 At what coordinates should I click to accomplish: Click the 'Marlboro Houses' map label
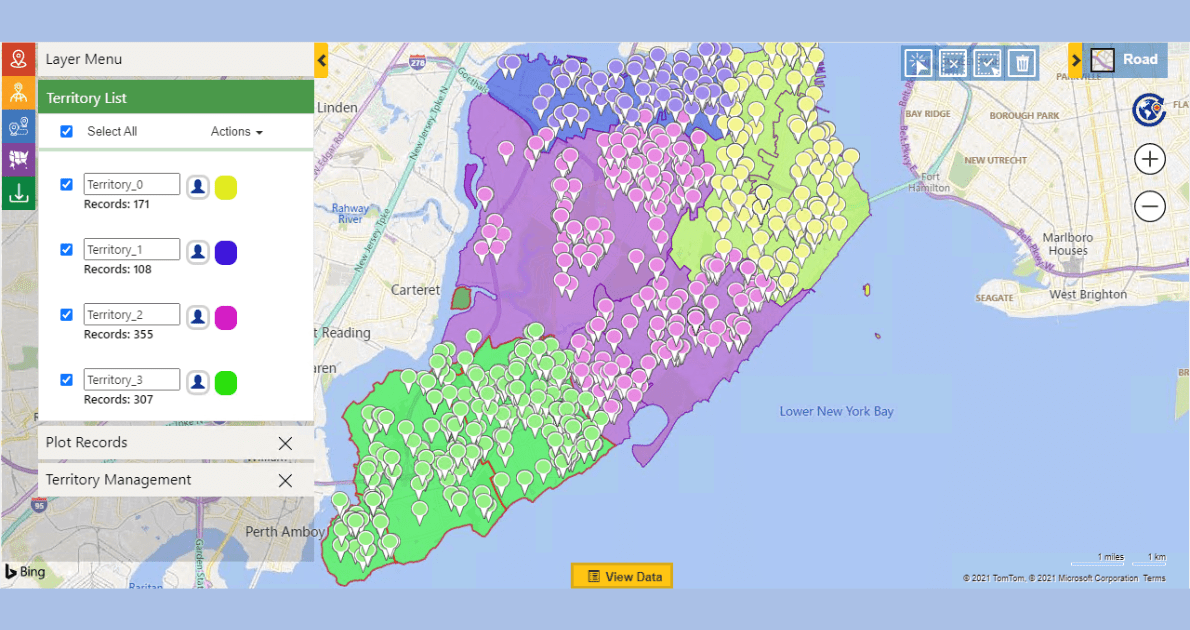[x=1068, y=244]
